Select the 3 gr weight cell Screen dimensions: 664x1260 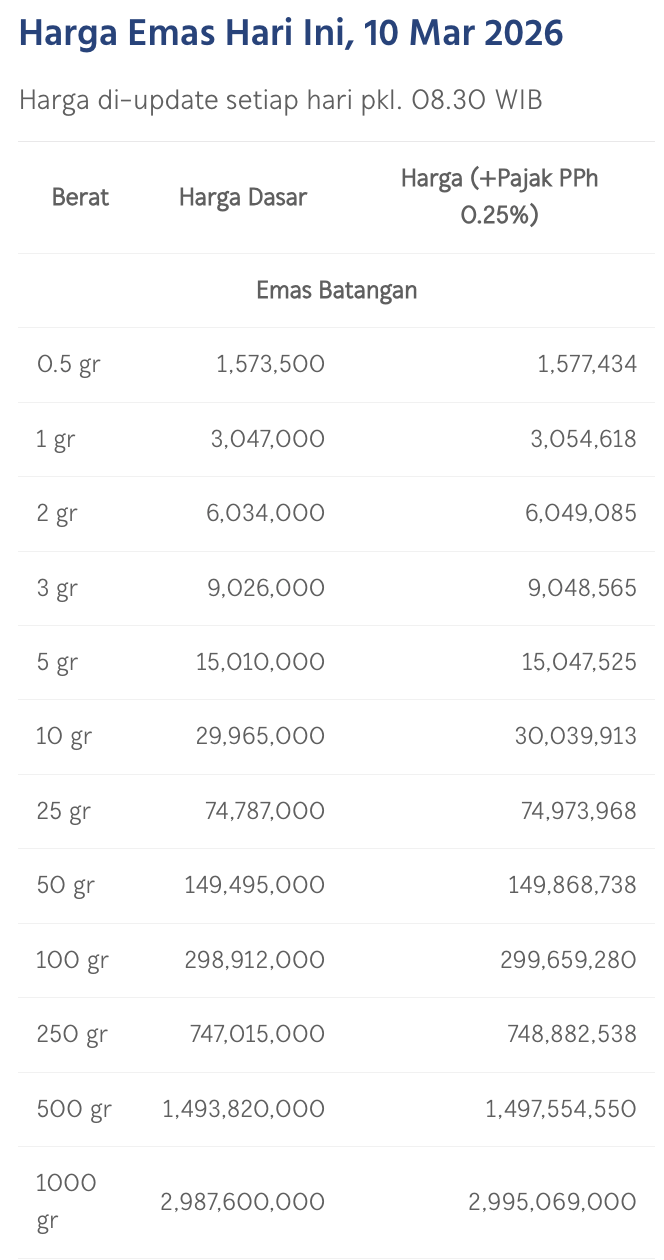pyautogui.click(x=57, y=588)
